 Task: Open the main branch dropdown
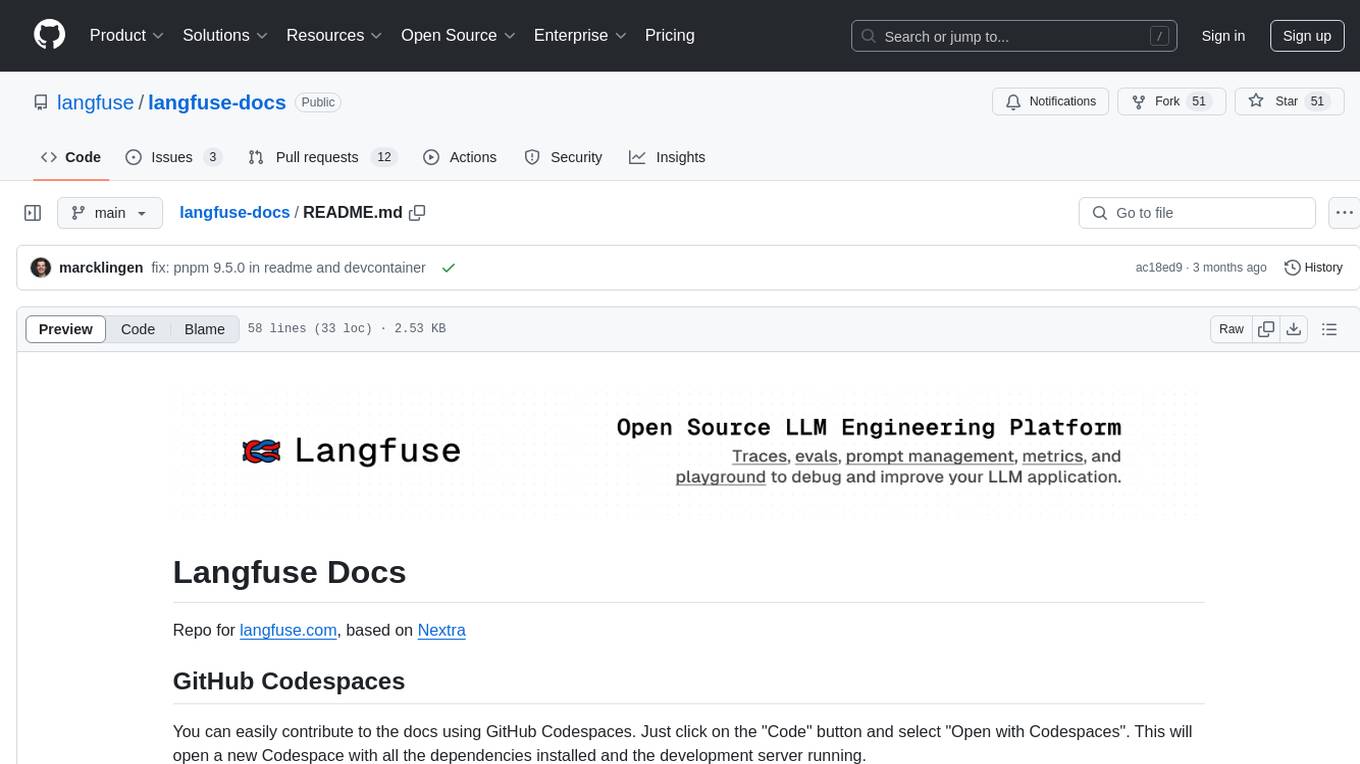(110, 213)
